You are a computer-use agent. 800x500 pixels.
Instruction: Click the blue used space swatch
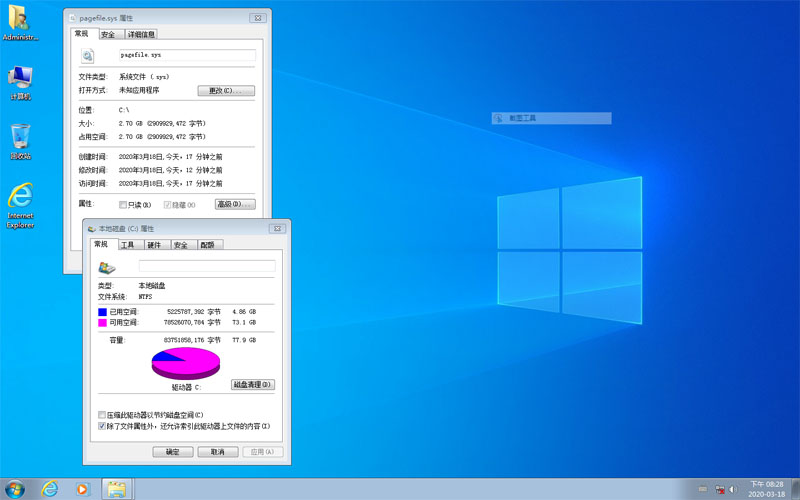(x=103, y=312)
